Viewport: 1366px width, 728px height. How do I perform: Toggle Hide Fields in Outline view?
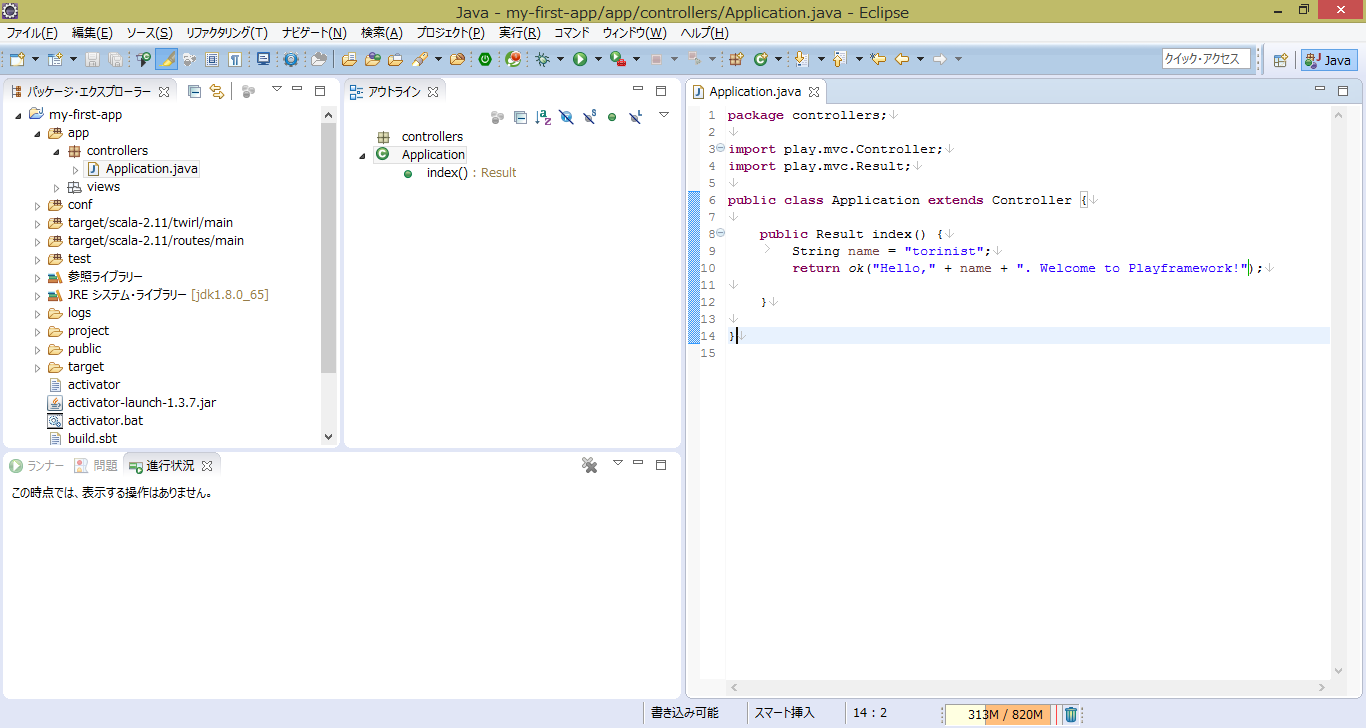click(x=566, y=117)
